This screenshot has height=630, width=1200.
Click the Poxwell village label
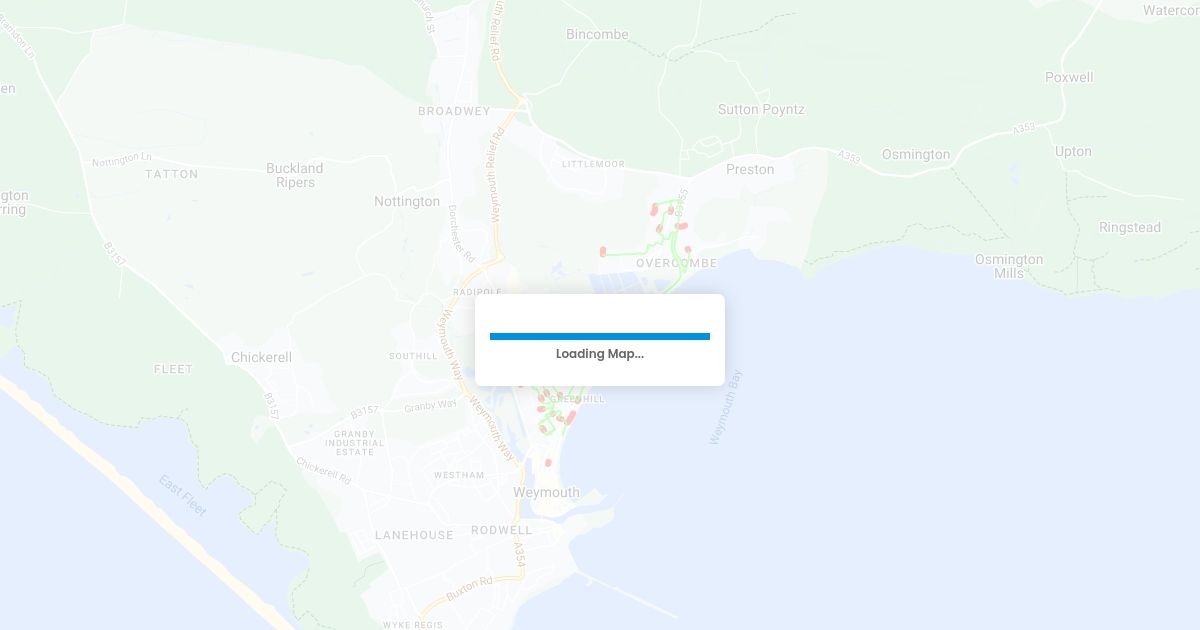coord(1069,78)
